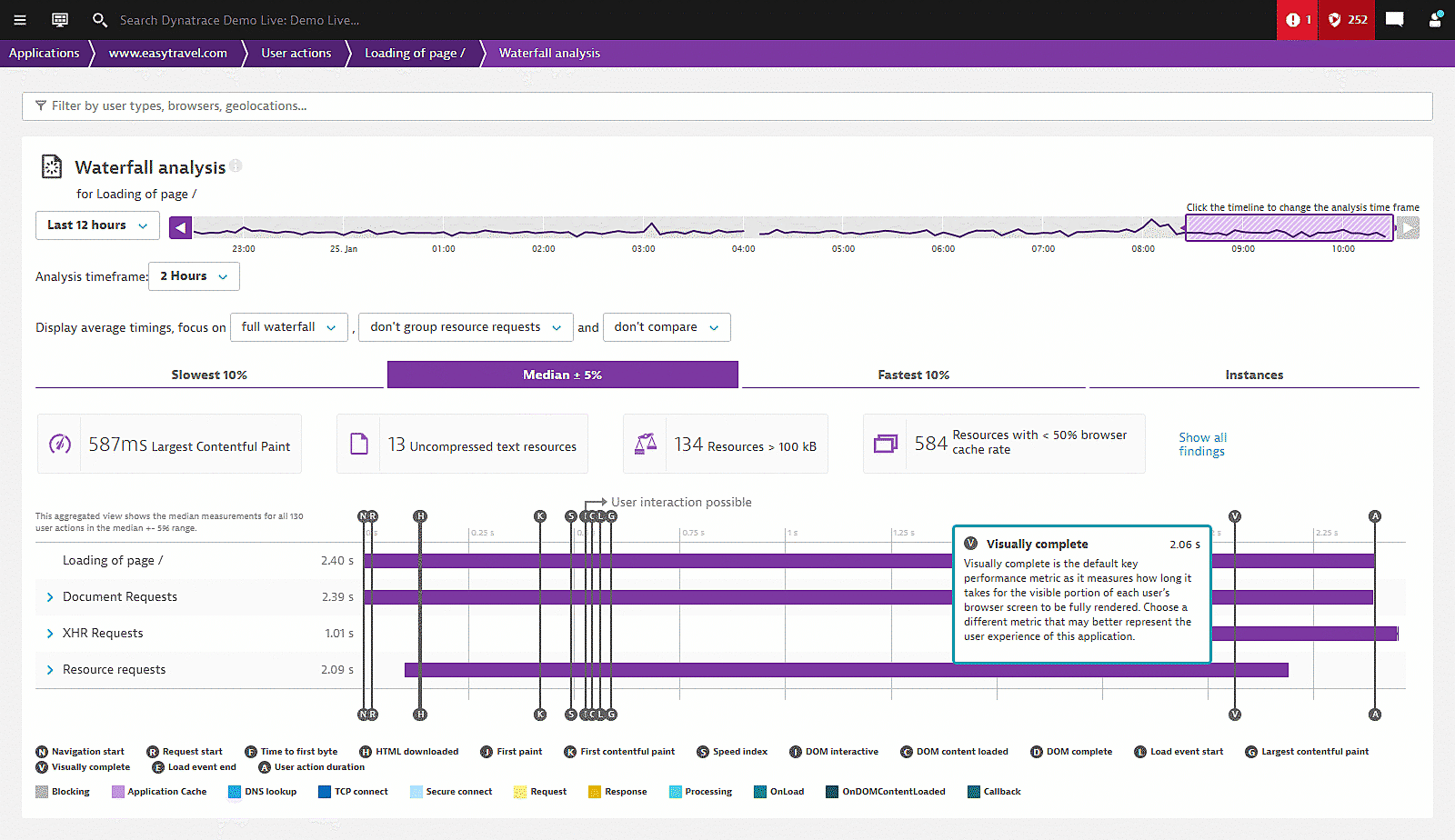The width and height of the screenshot is (1455, 840).
Task: Click the Processing color swatch
Action: click(676, 792)
